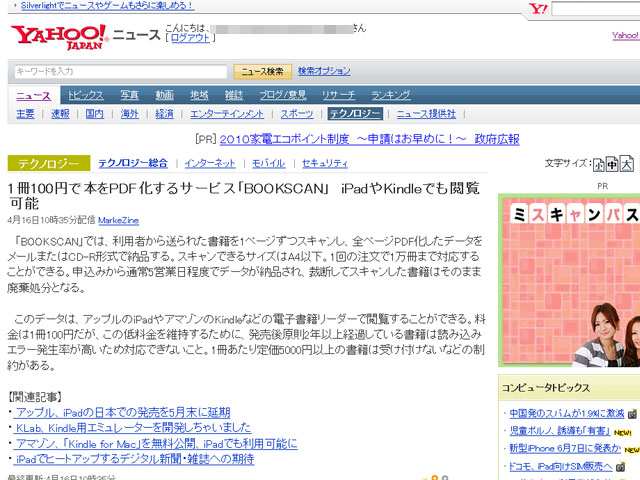Image resolution: width=640 pixels, height=480 pixels.
Task: Switch to トピックス tab
Action: tap(85, 95)
